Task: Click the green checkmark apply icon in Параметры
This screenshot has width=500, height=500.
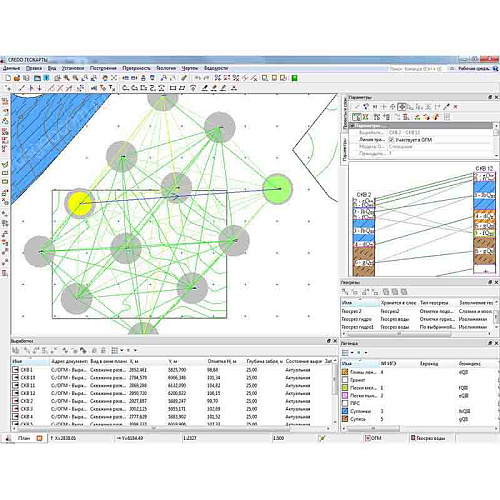Action: point(357,107)
